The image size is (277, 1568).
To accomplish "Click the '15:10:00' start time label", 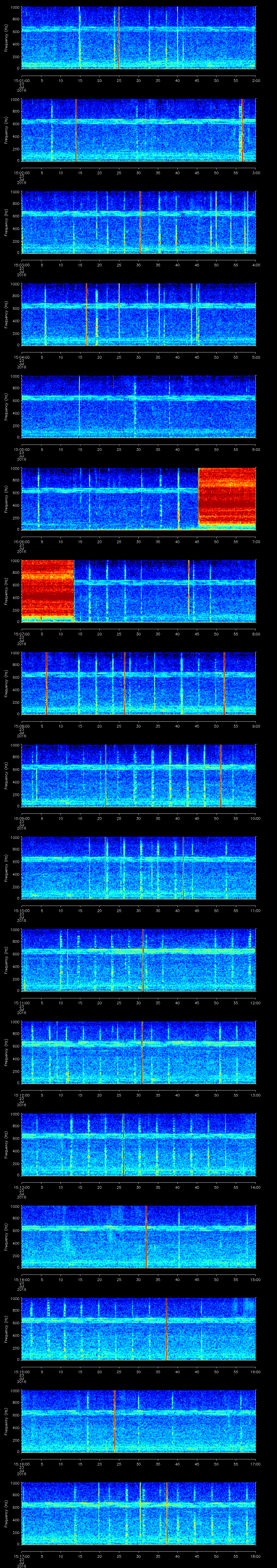I will tap(21, 910).
